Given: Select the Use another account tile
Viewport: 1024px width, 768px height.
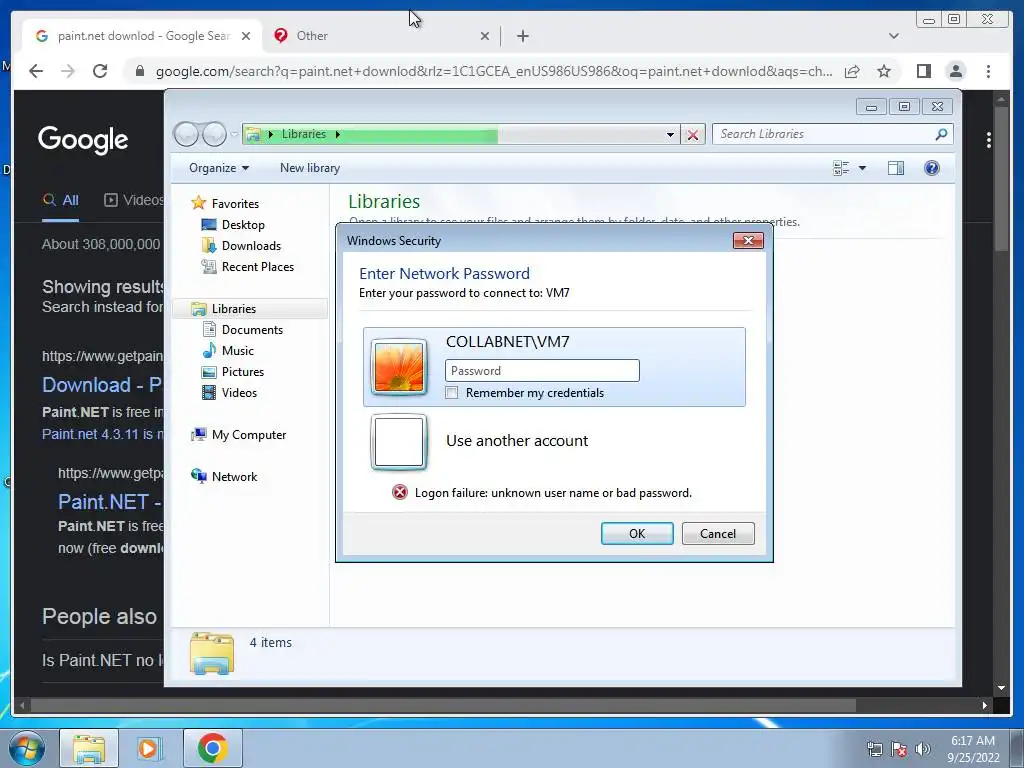Looking at the screenshot, I should pos(554,442).
